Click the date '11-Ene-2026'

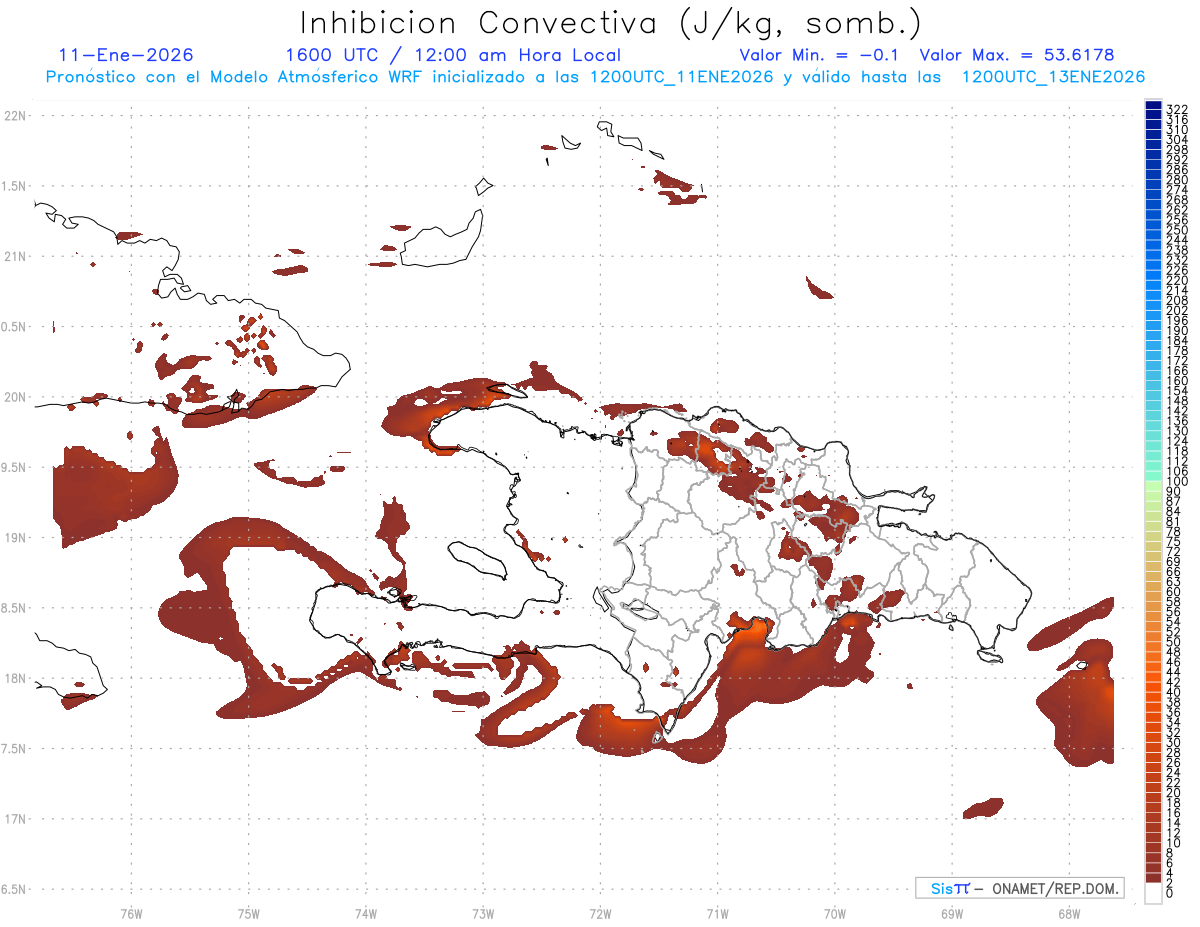coord(126,55)
